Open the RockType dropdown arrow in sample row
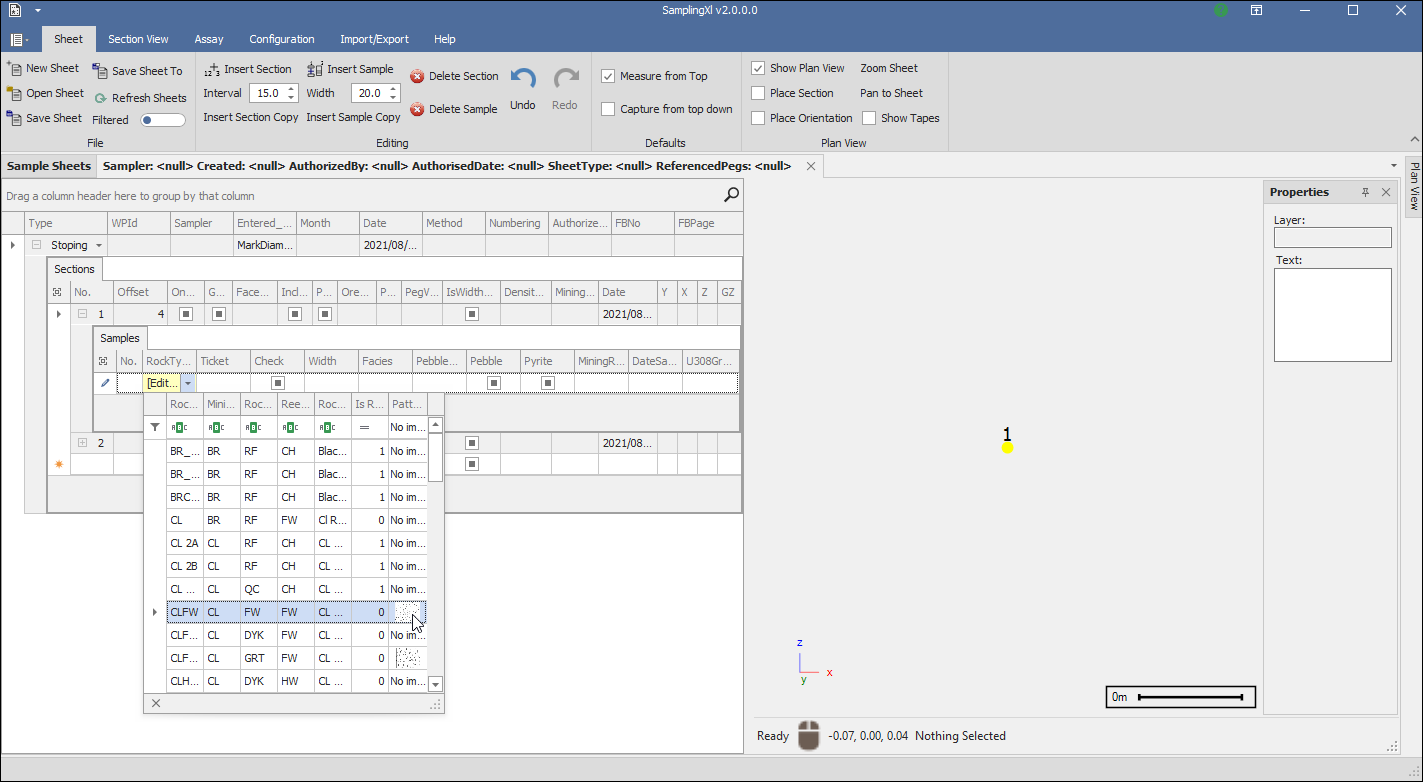 (x=188, y=383)
